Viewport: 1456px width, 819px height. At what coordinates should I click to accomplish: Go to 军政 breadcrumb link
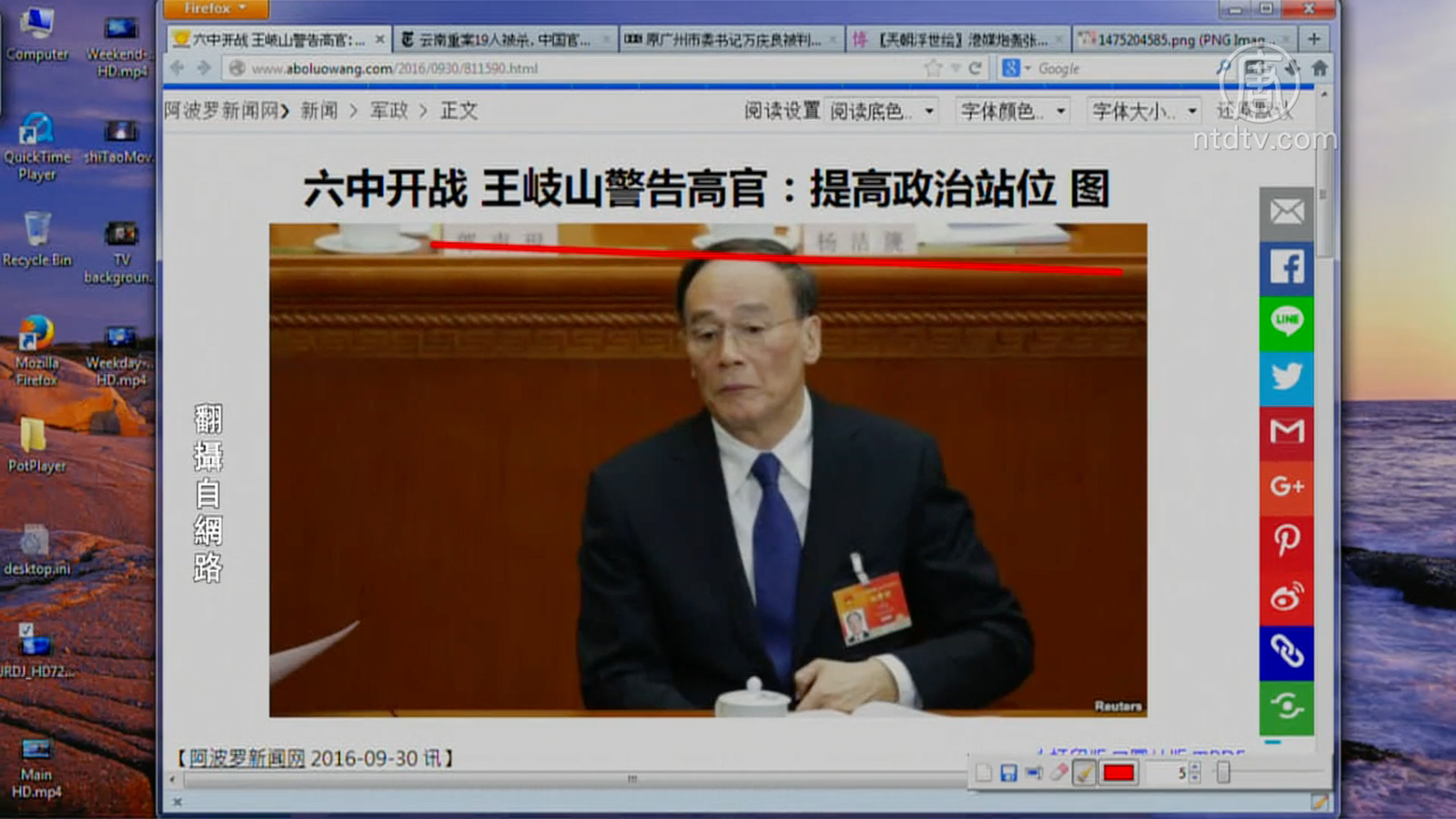pos(389,111)
